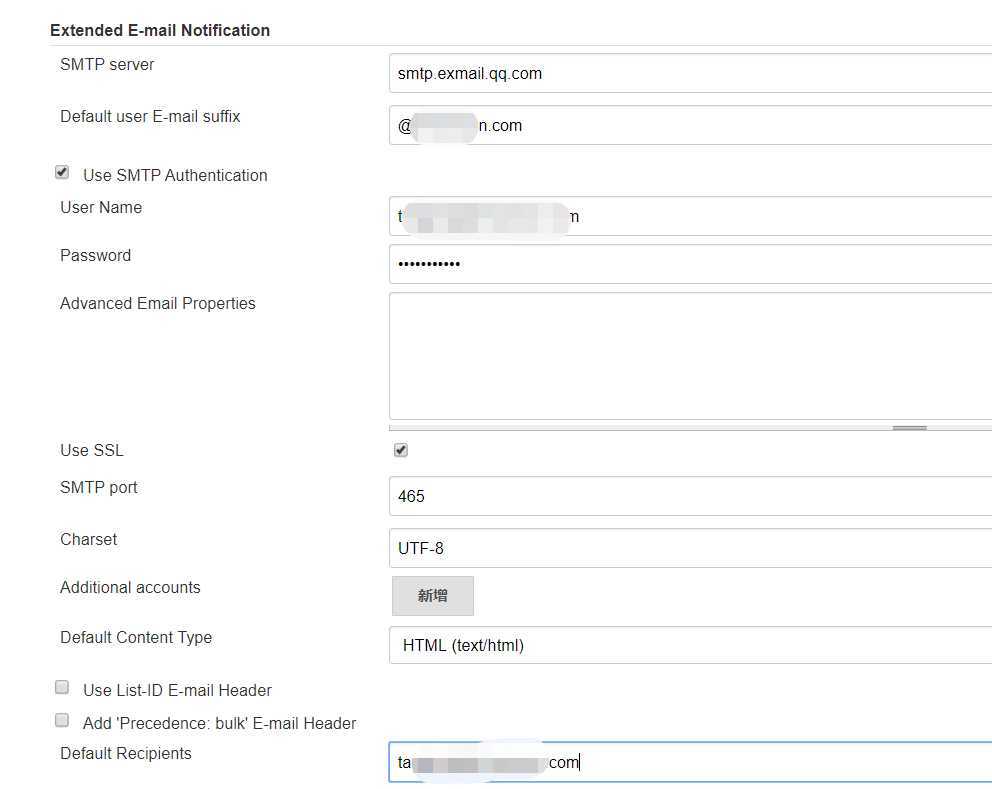Click the SMTP port field showing 465

690,496
